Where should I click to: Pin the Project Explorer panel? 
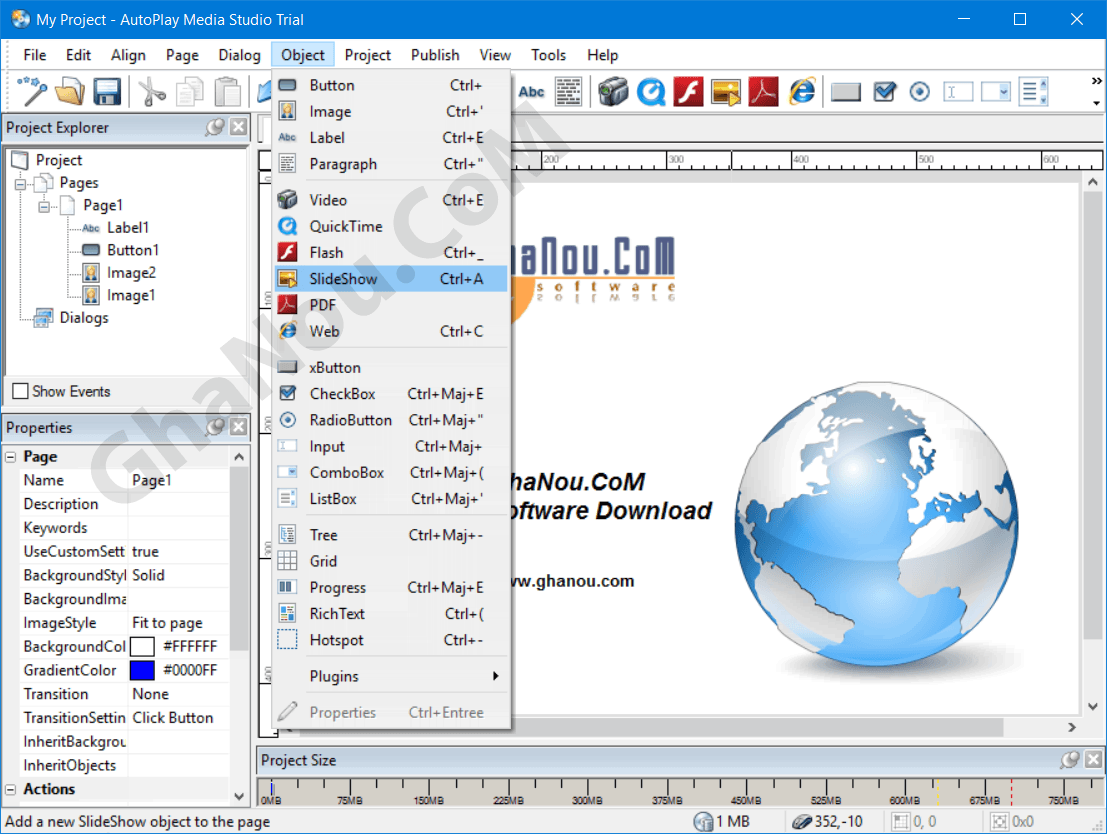[x=215, y=127]
